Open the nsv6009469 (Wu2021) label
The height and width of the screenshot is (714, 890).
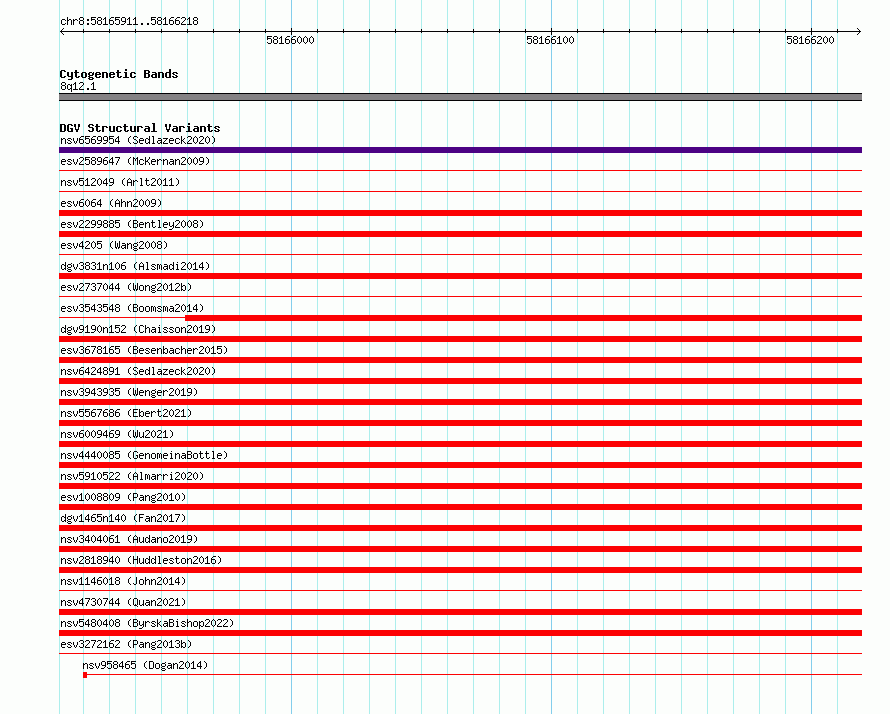tap(117, 434)
